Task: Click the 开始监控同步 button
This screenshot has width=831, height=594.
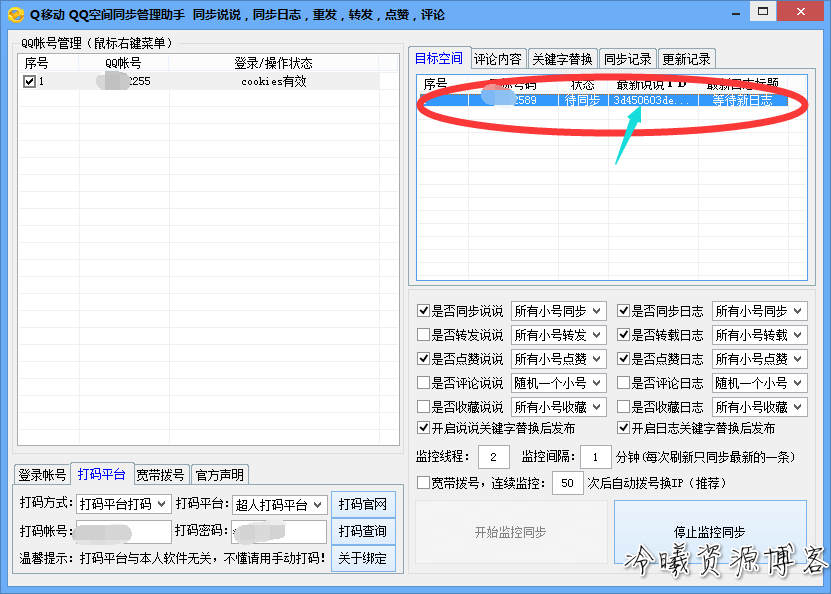Action: 511,532
